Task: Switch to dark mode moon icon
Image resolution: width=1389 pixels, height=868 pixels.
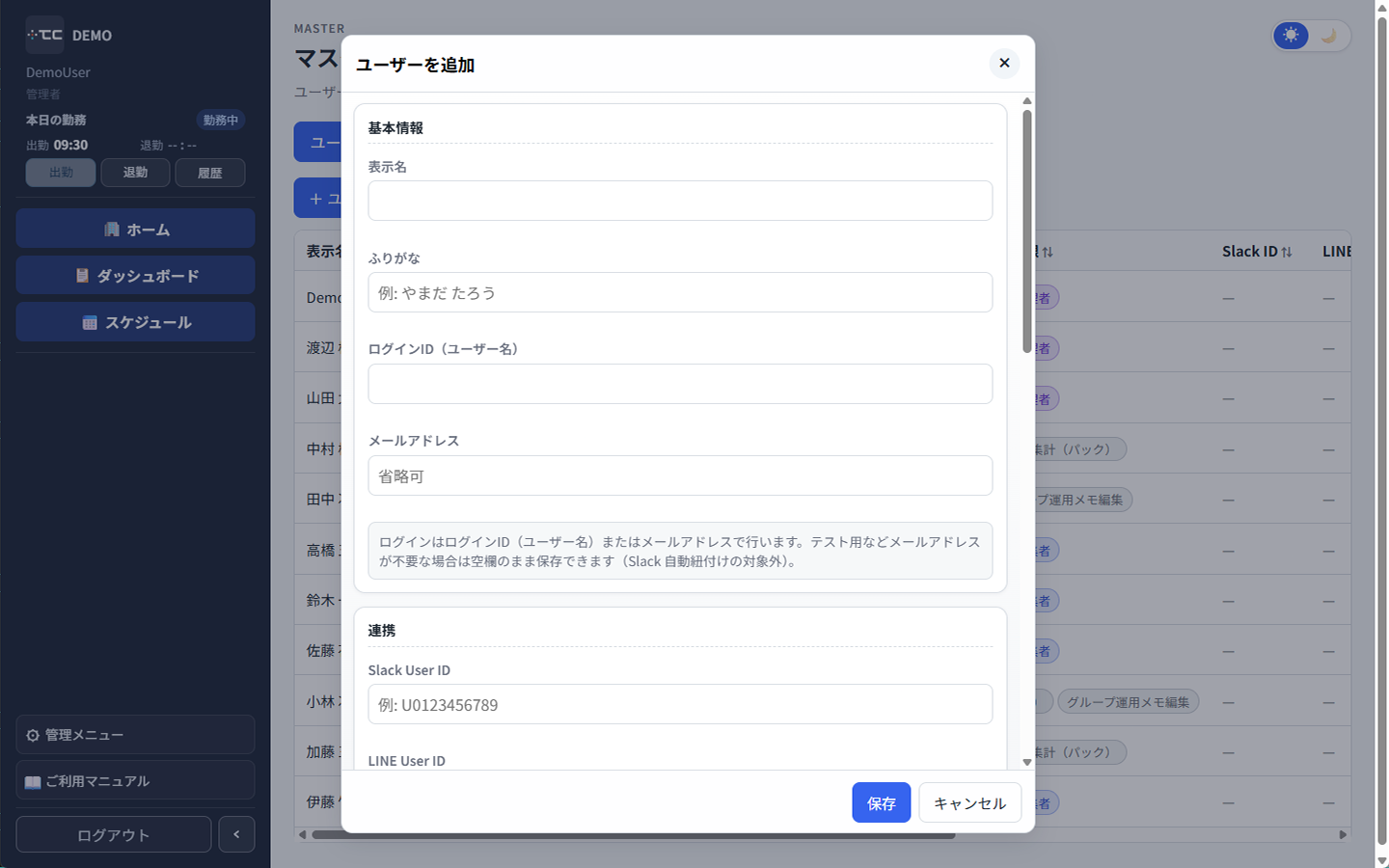Action: click(x=1328, y=36)
